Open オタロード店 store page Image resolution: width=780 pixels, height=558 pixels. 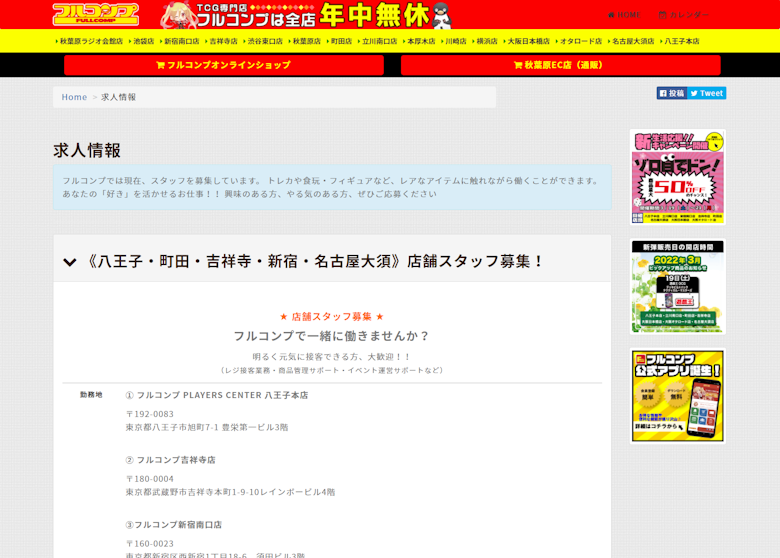(579, 41)
